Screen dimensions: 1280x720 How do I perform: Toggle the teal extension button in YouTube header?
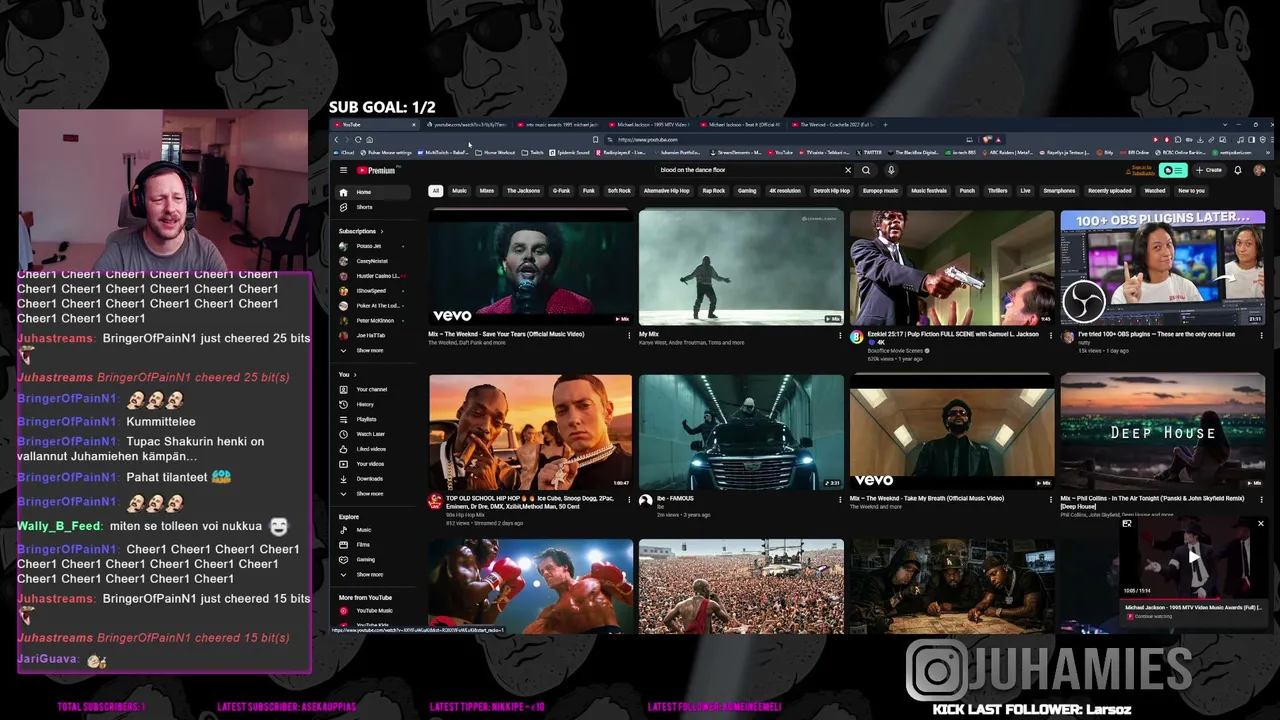click(x=1173, y=170)
